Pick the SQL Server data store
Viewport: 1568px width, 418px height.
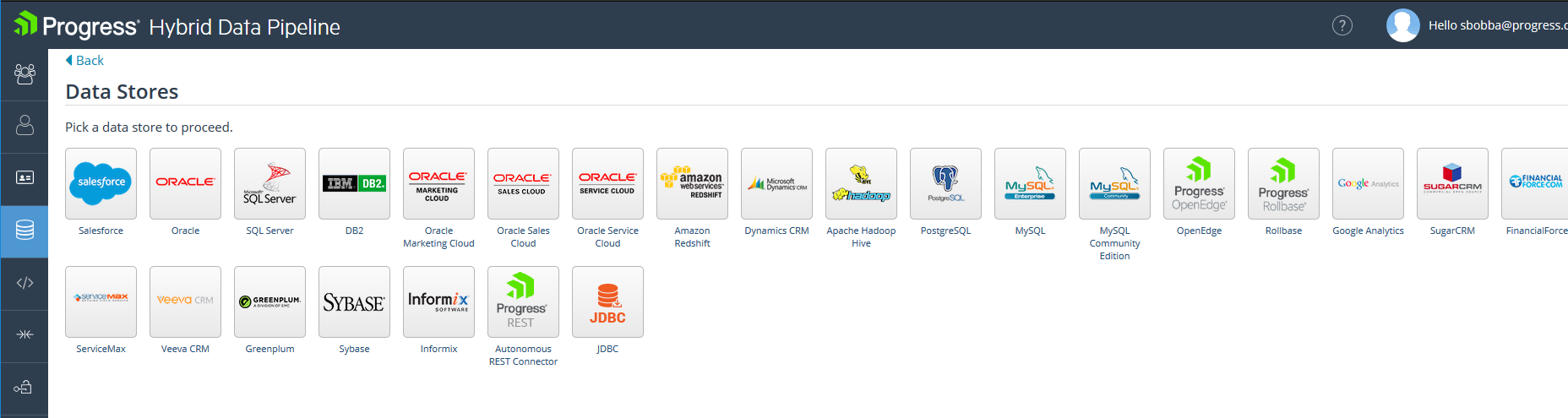(269, 183)
